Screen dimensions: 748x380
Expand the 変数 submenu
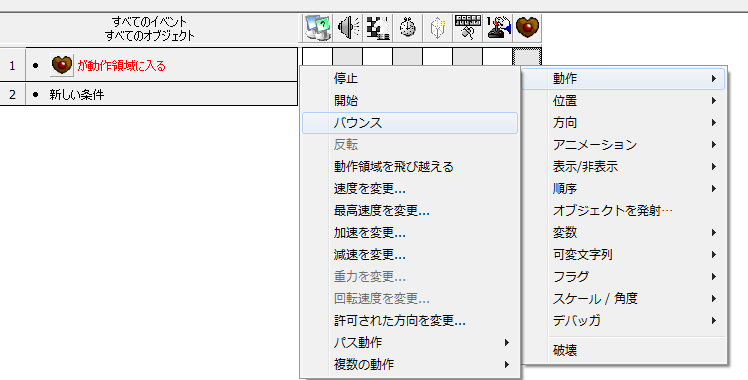click(x=623, y=233)
